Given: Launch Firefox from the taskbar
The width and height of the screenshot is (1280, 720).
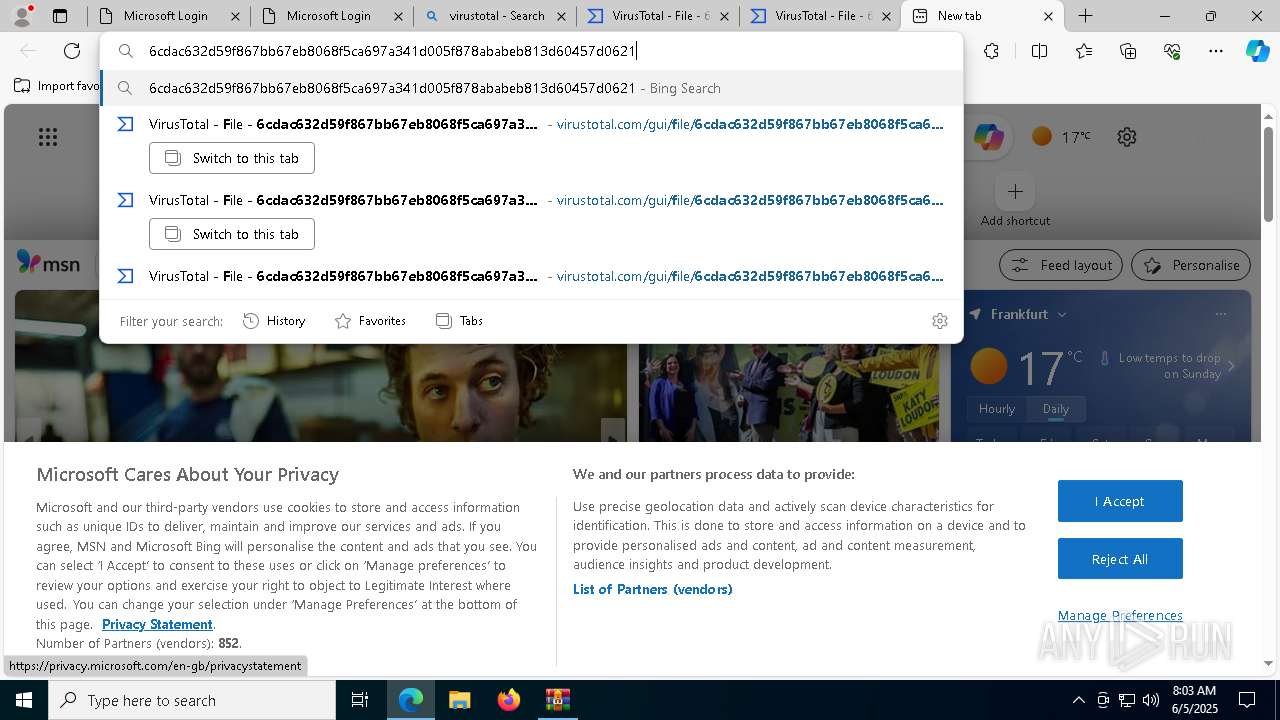Looking at the screenshot, I should 508,700.
